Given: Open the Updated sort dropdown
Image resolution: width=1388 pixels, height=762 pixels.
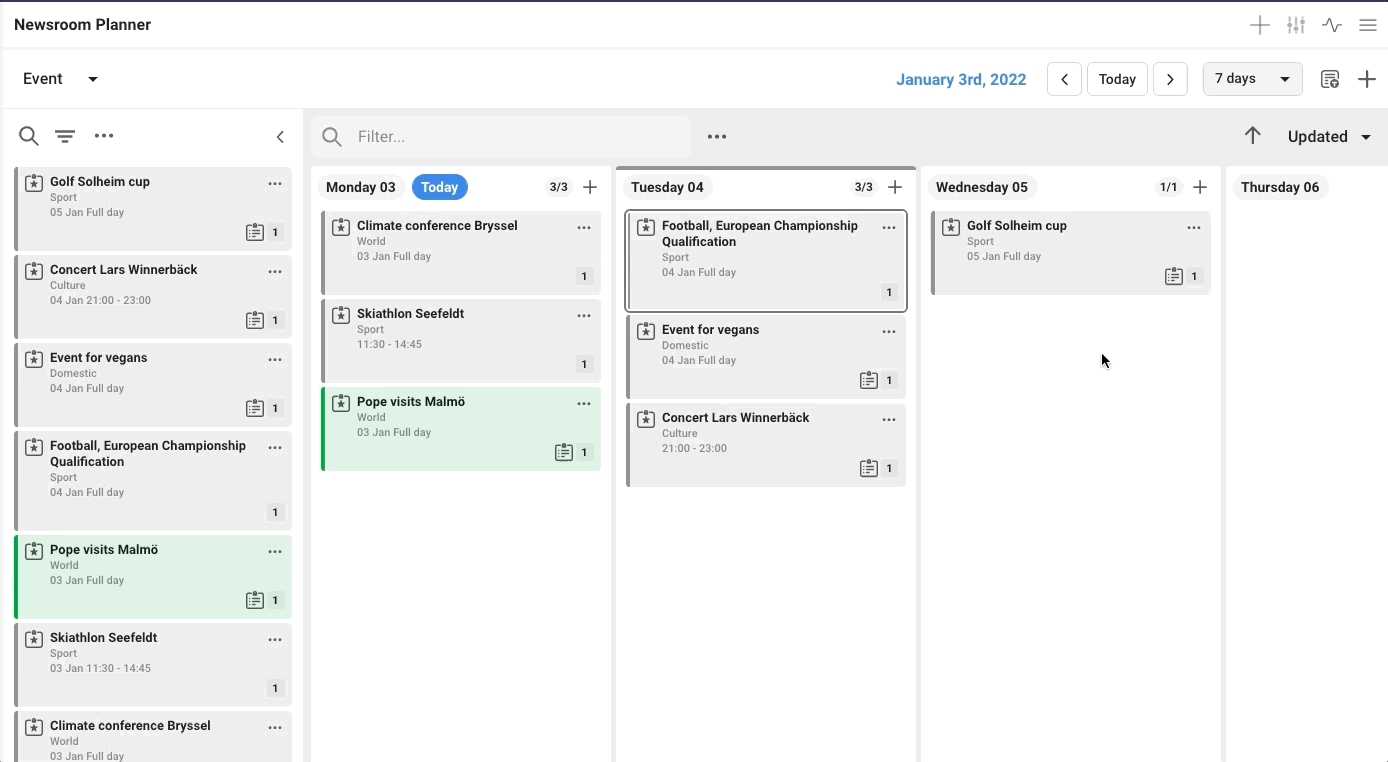Looking at the screenshot, I should 1329,137.
